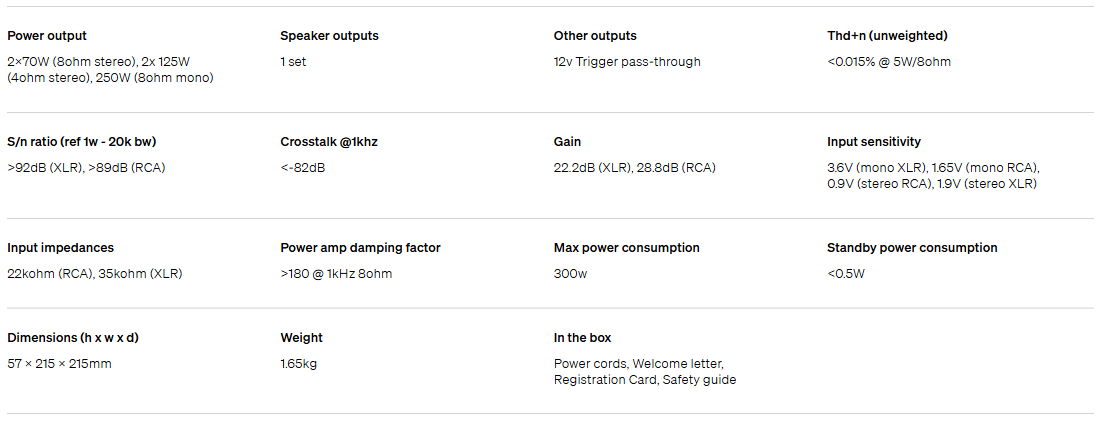Click the Input sensitivity heading
The width and height of the screenshot is (1107, 422).
tap(874, 142)
